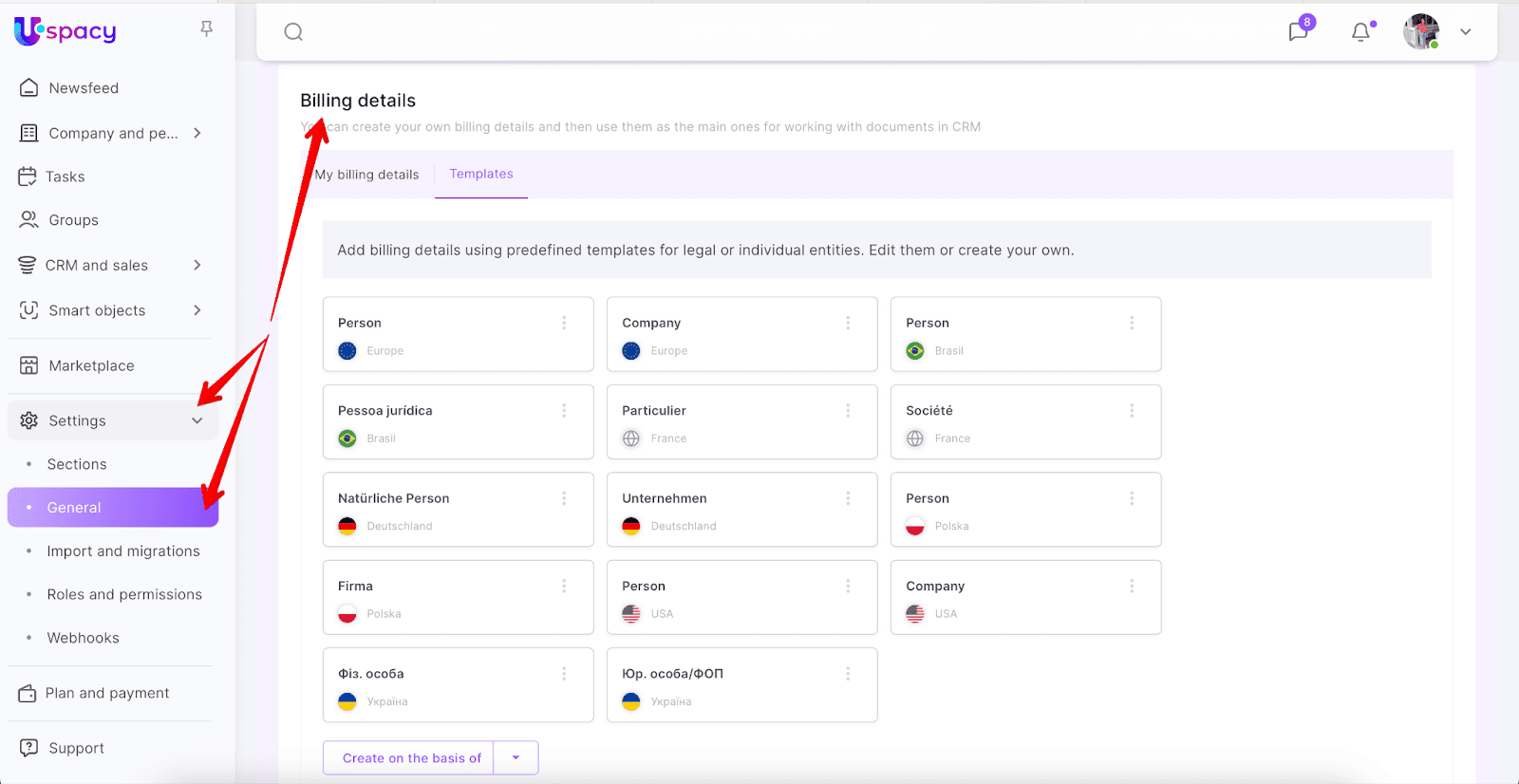Open three-dot menu on Société France card
Screen dimensions: 1519x784
(1132, 411)
